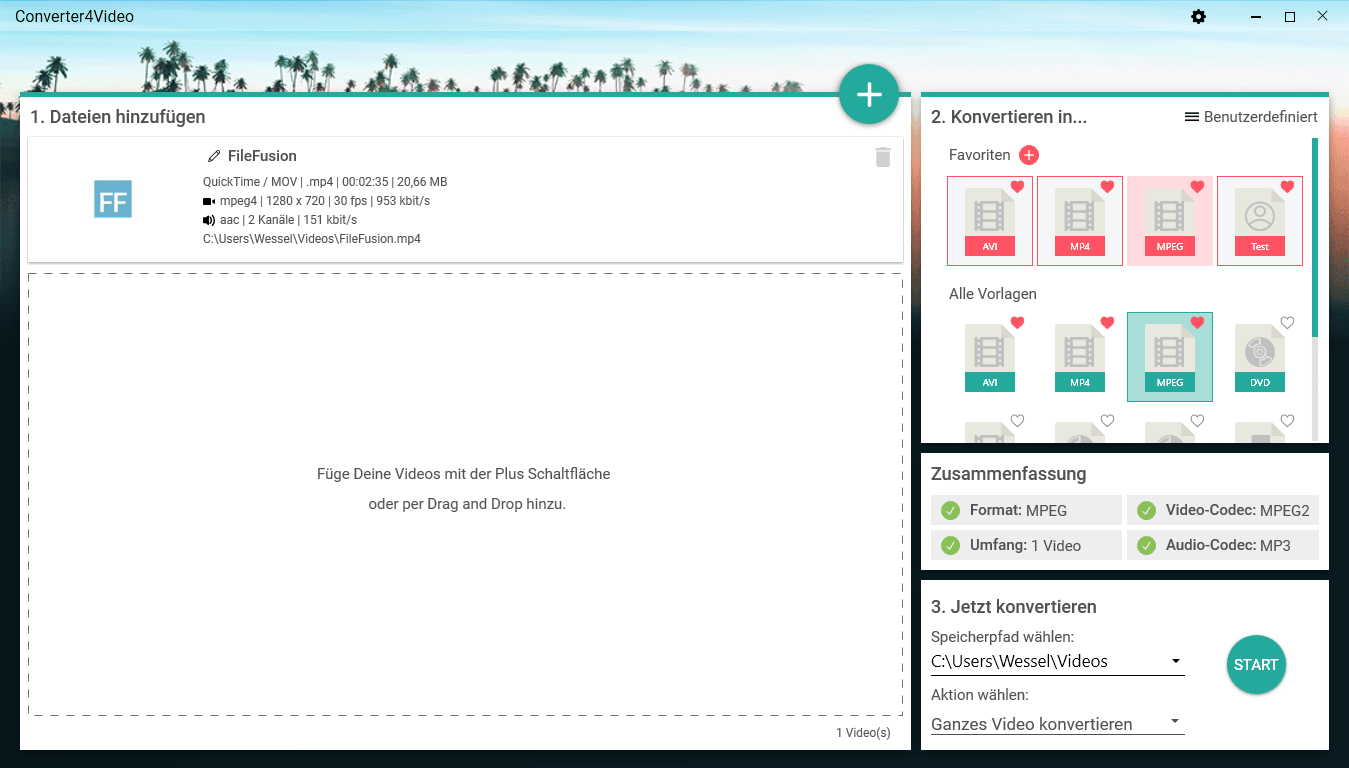Unfavorite the MPEG template in Alle Vorlagen
The height and width of the screenshot is (768, 1349).
pos(1197,323)
